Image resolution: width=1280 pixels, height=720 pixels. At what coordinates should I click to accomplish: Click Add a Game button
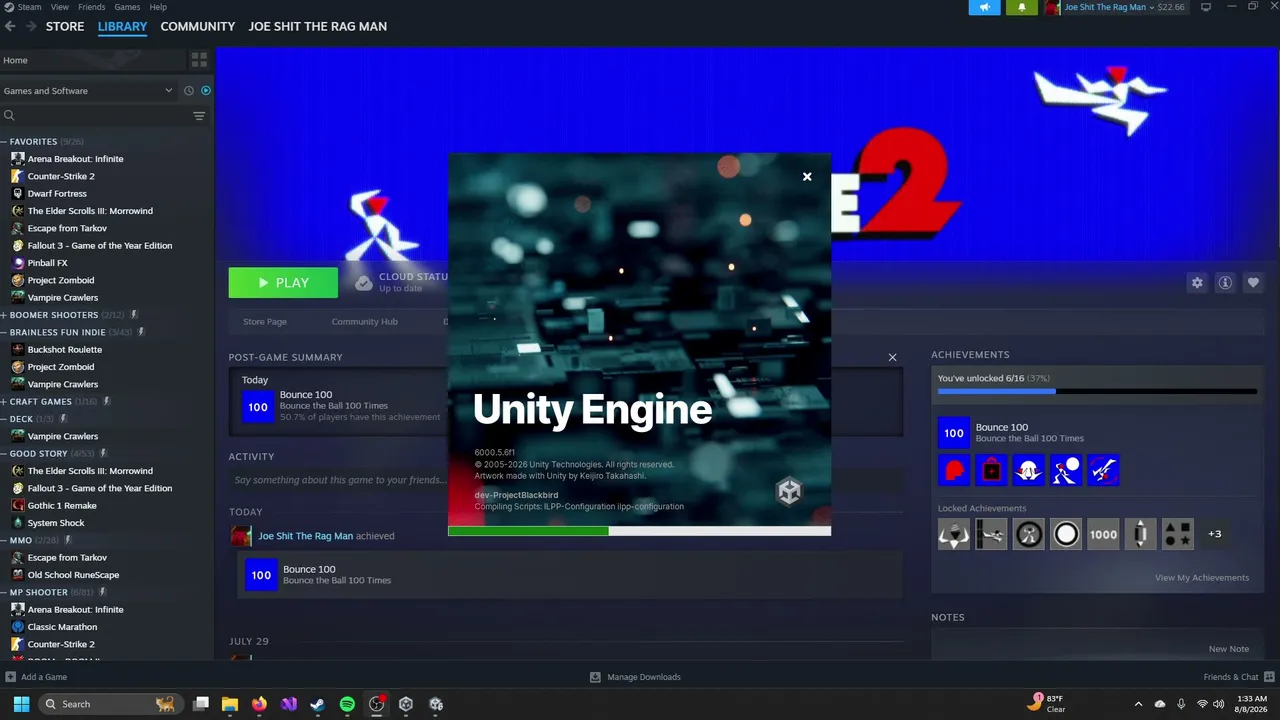(x=36, y=677)
